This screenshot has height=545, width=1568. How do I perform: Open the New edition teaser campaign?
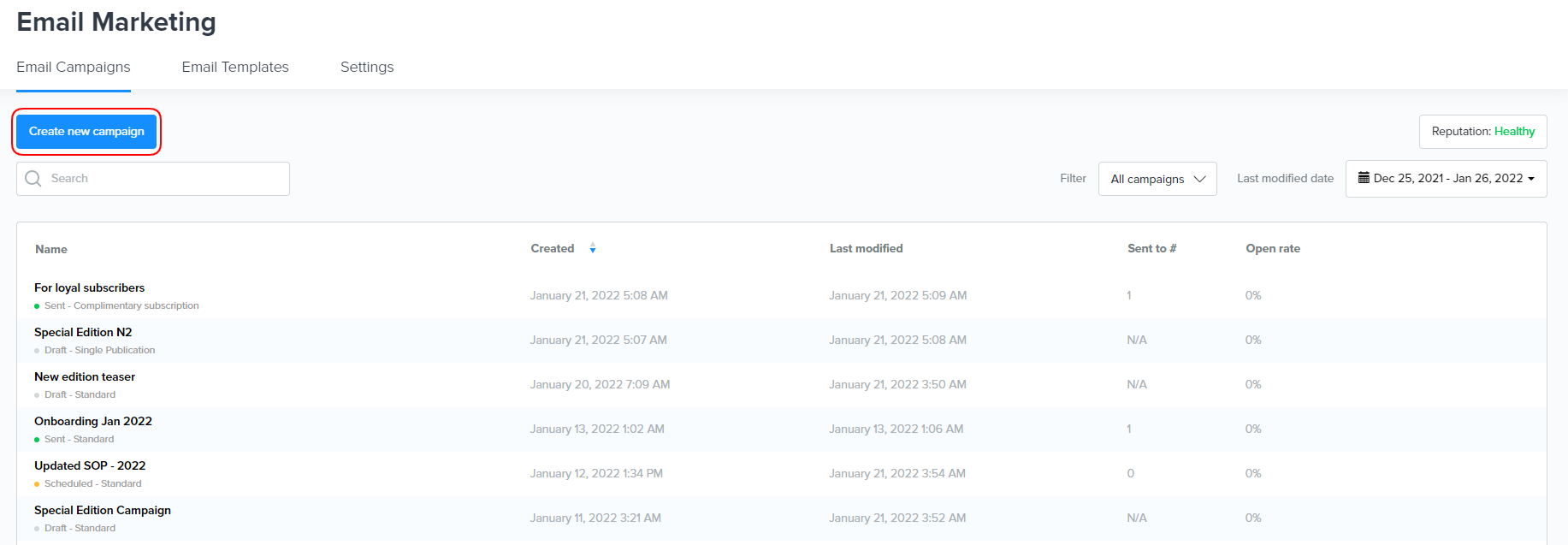coord(85,377)
